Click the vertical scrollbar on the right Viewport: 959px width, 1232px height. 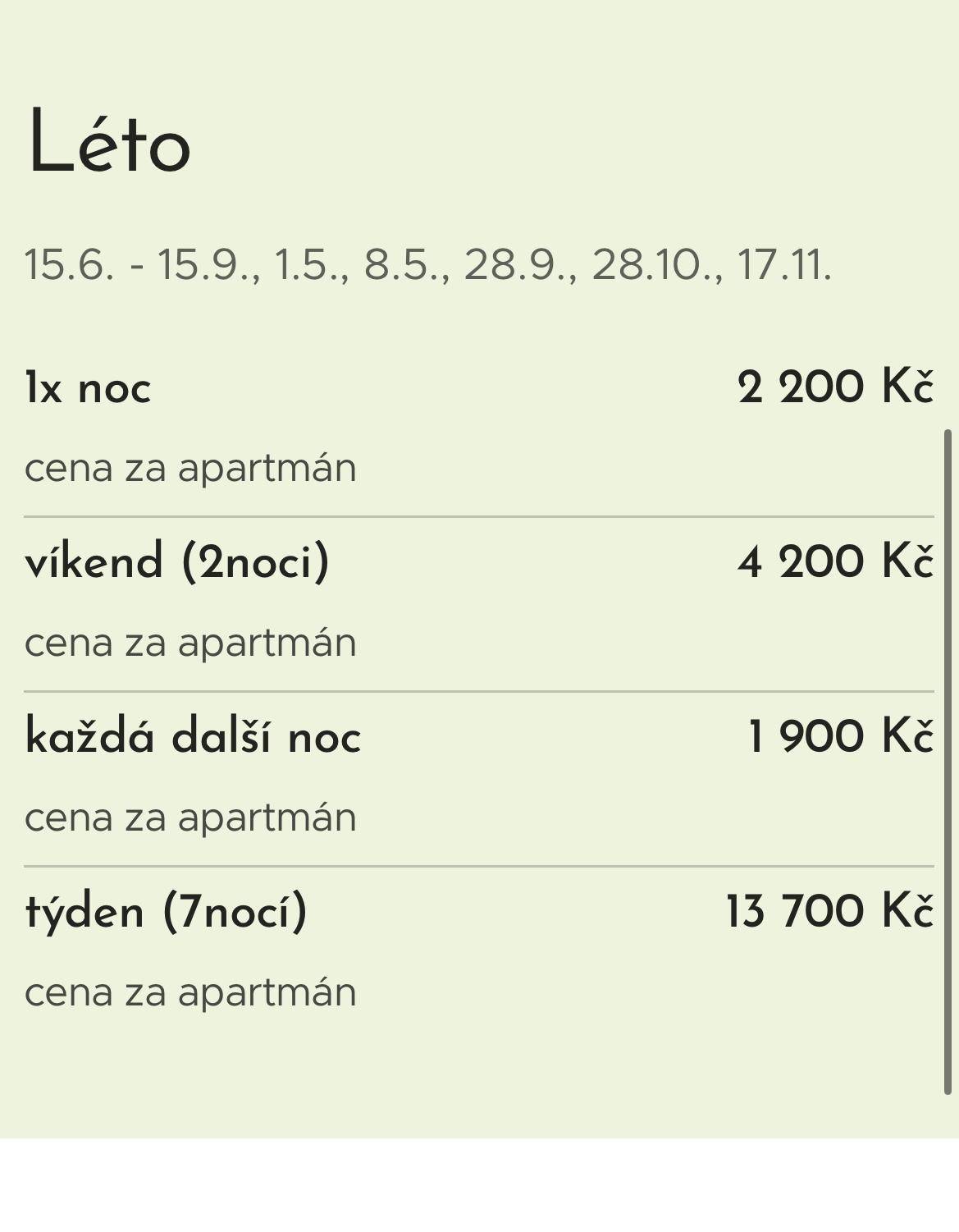(948, 762)
